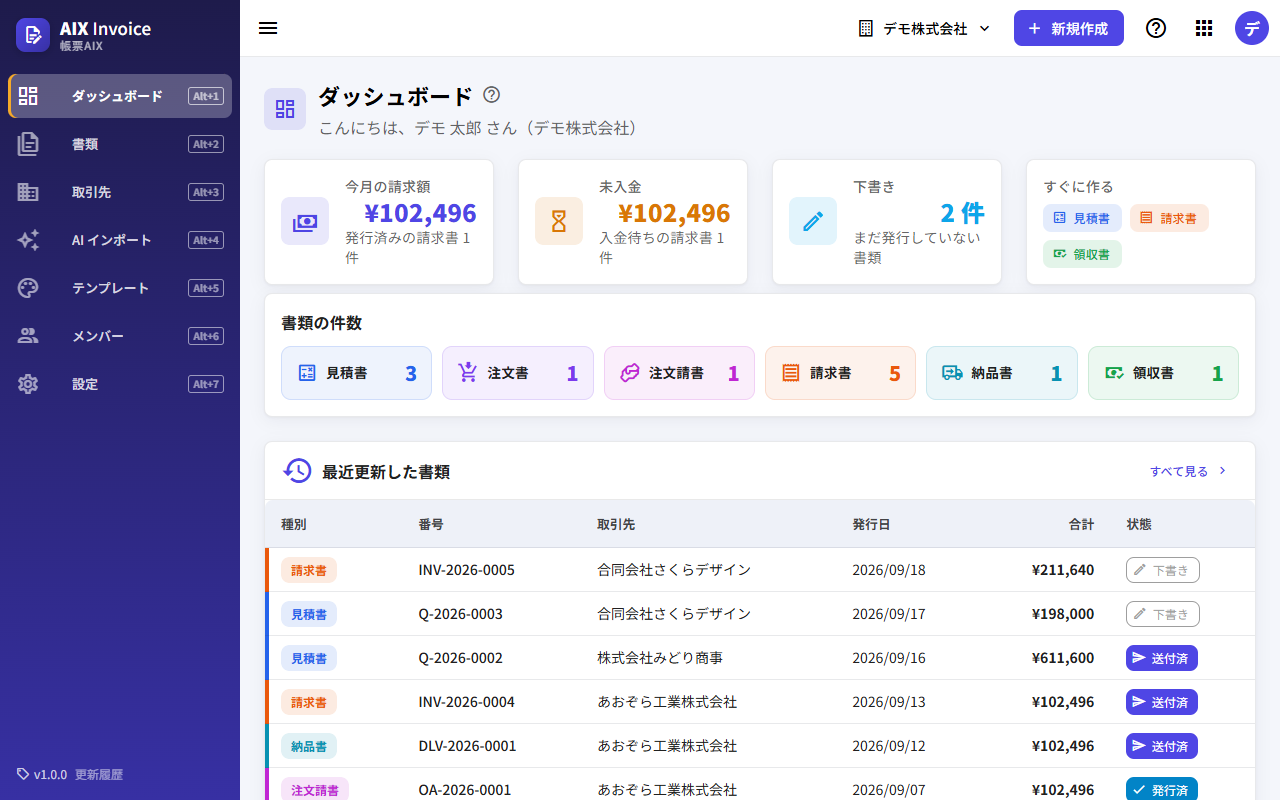Create a 見積書 from すぐに作る
Image resolution: width=1280 pixels, height=800 pixels.
(x=1082, y=218)
